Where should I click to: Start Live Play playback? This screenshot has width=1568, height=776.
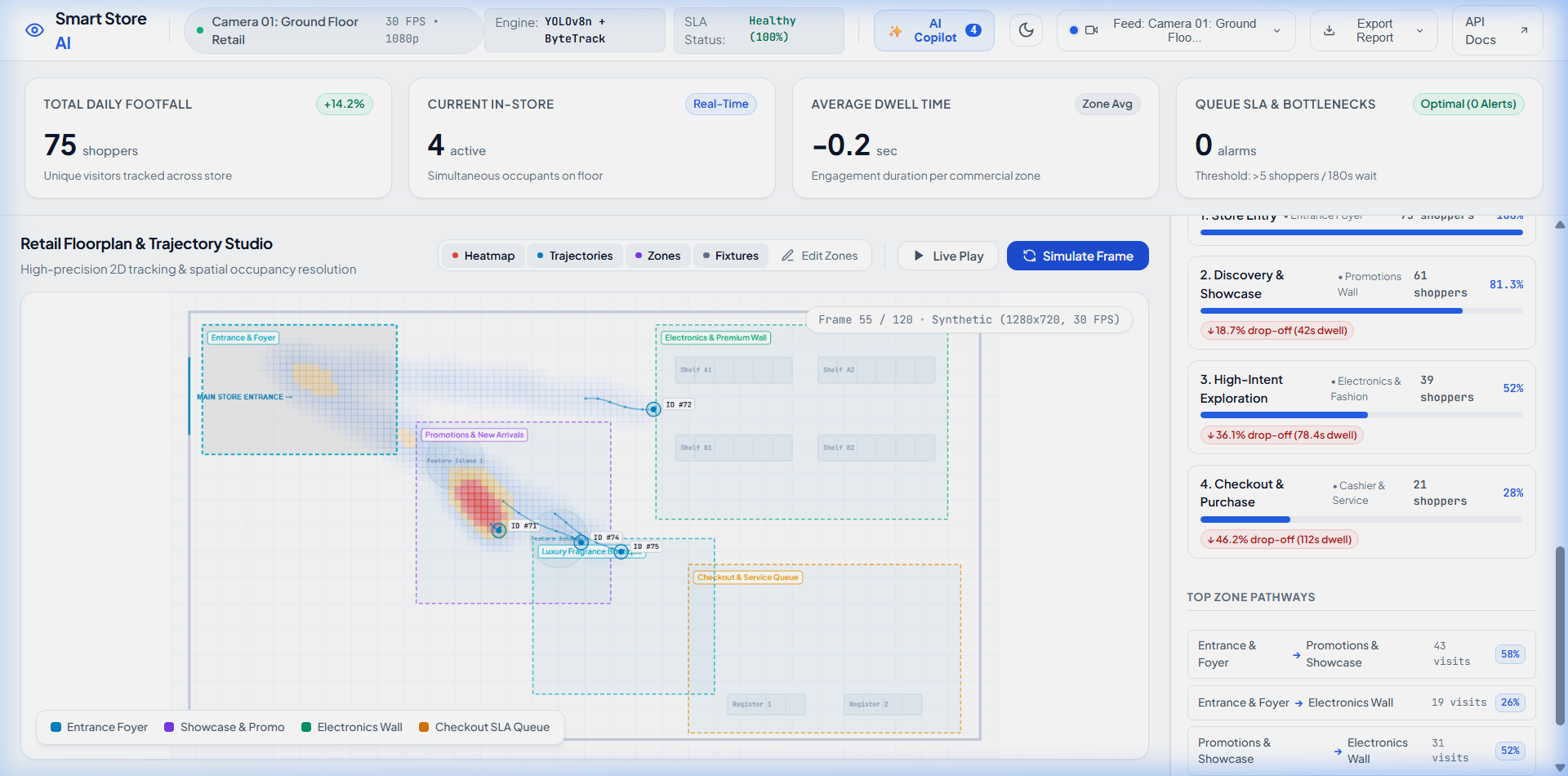click(x=948, y=256)
